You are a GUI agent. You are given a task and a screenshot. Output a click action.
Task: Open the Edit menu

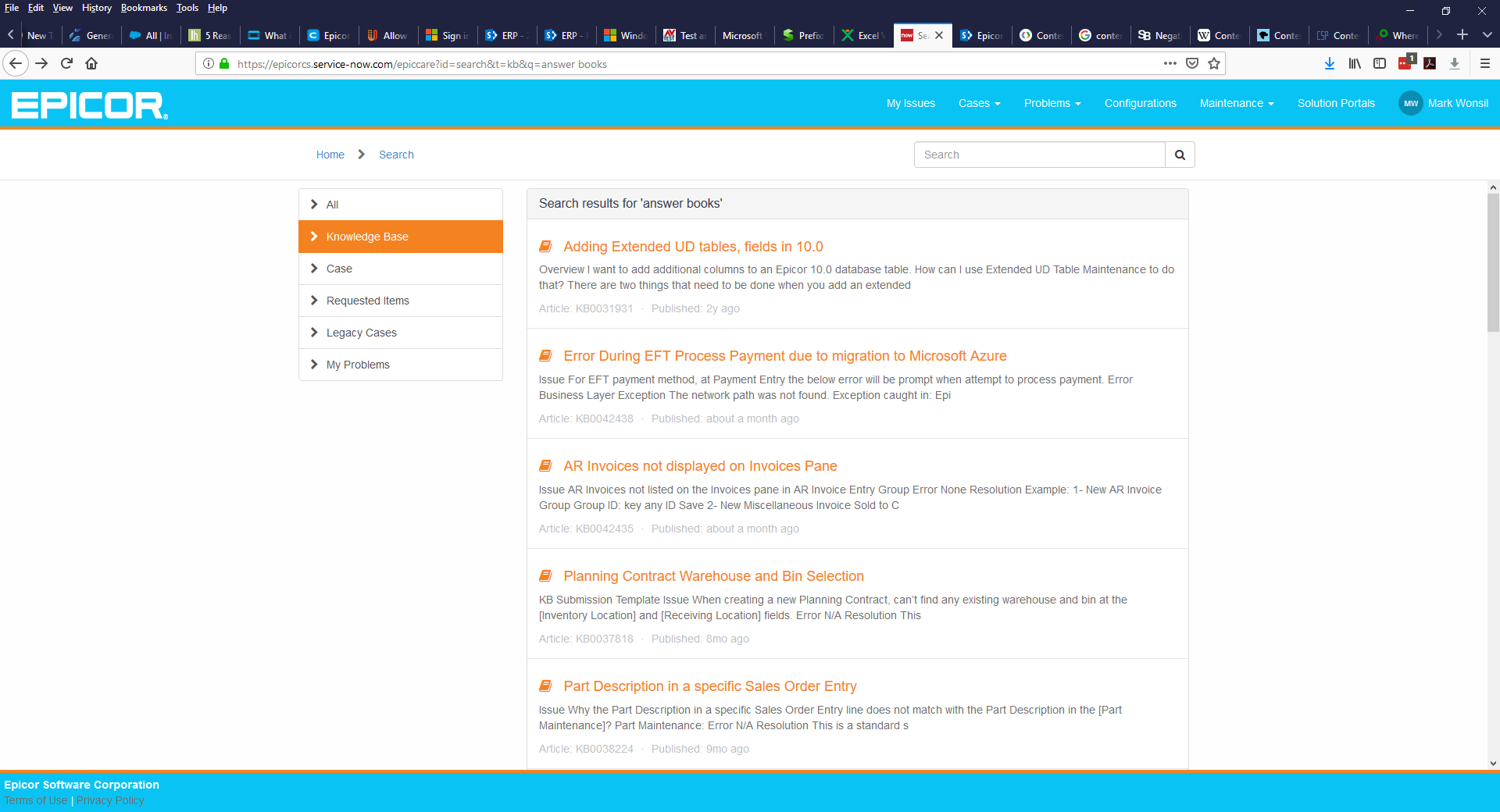click(x=36, y=8)
